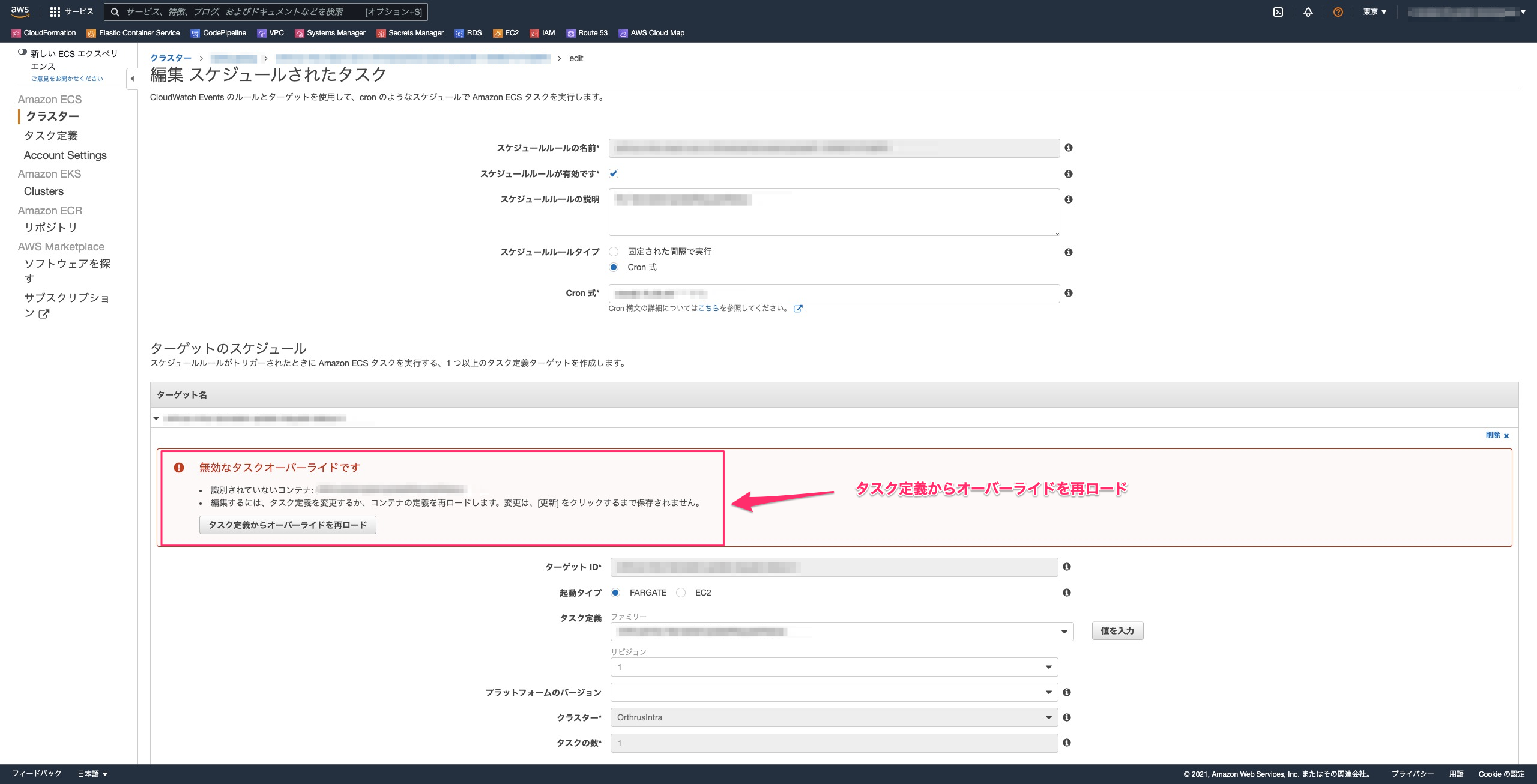
Task: Open the platform version dropdown
Action: click(834, 692)
